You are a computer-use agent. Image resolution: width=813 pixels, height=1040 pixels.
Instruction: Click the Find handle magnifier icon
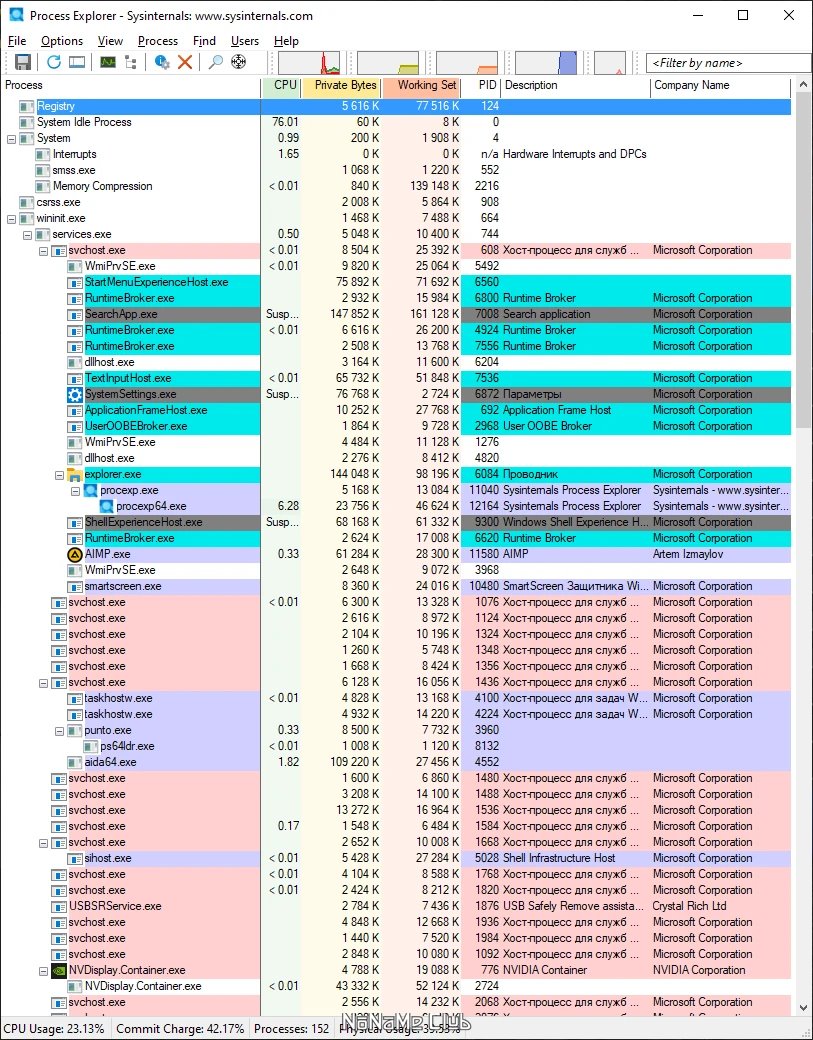pyautogui.click(x=216, y=62)
